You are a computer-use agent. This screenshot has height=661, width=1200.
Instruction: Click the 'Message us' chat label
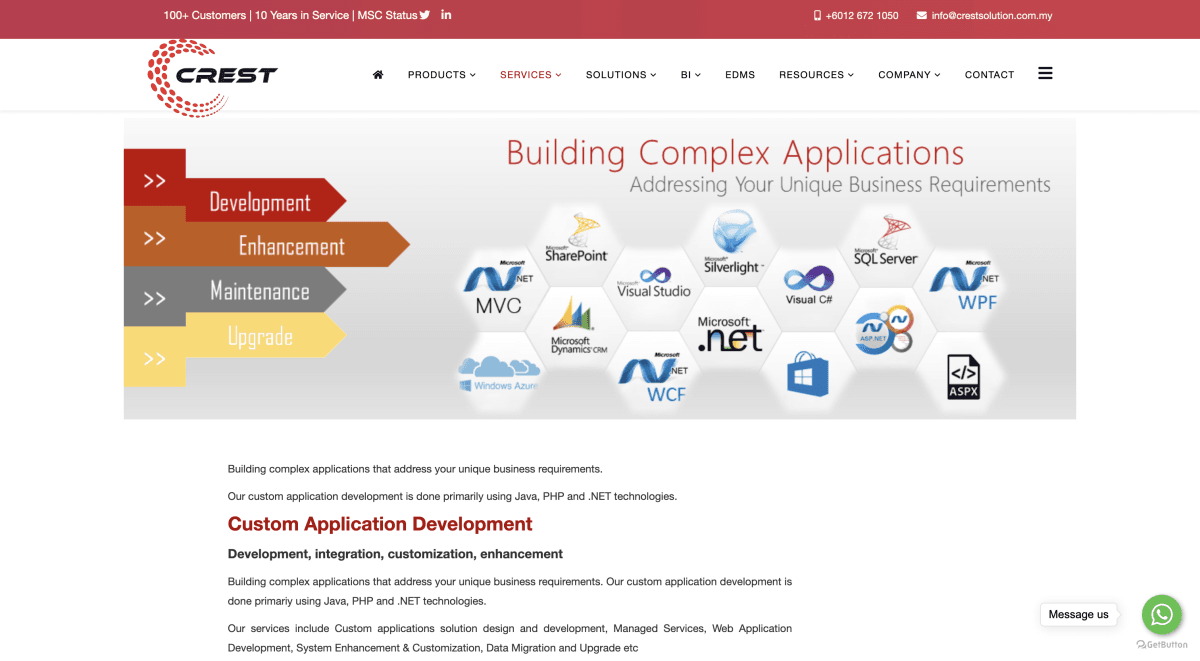coord(1079,614)
